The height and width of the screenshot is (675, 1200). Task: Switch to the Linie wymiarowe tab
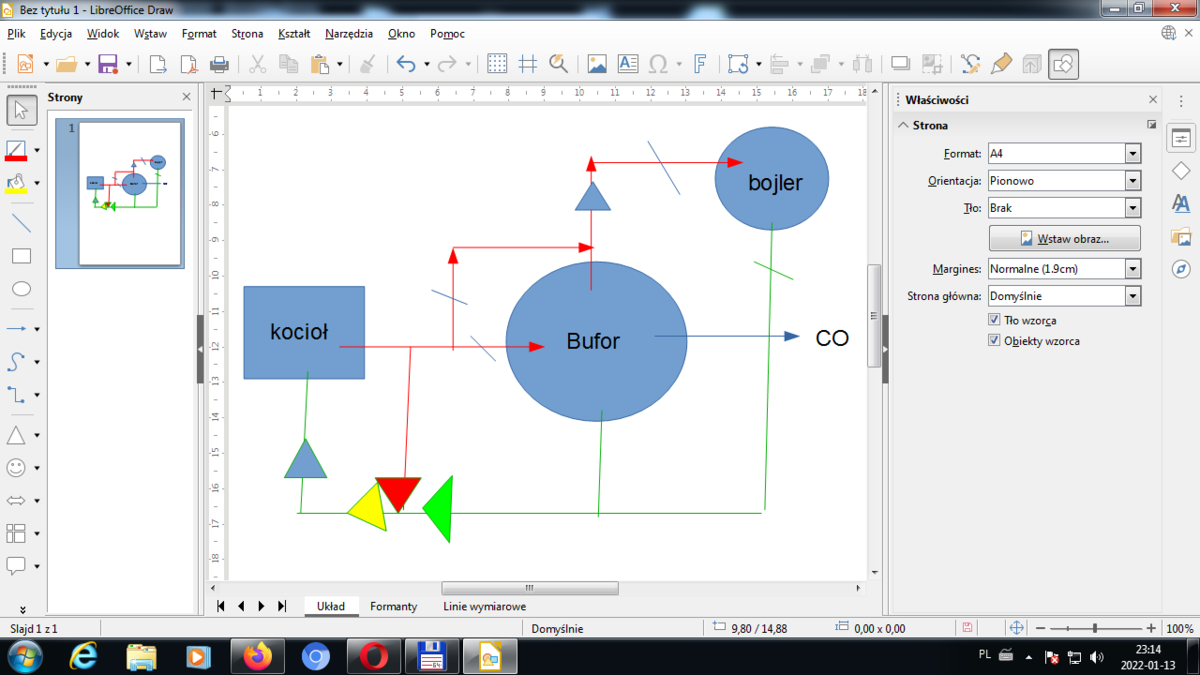(484, 606)
